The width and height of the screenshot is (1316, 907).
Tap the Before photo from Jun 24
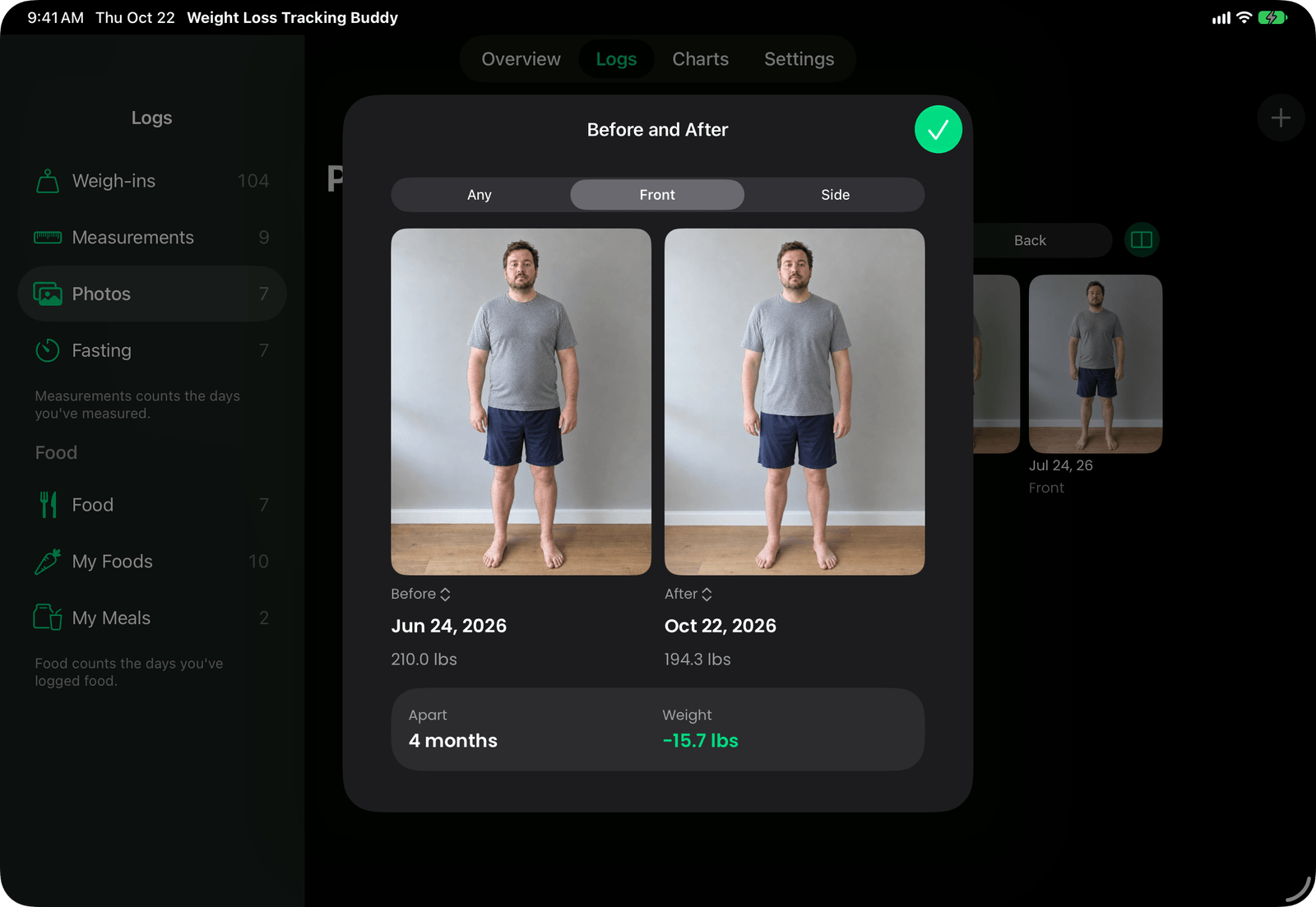[521, 401]
